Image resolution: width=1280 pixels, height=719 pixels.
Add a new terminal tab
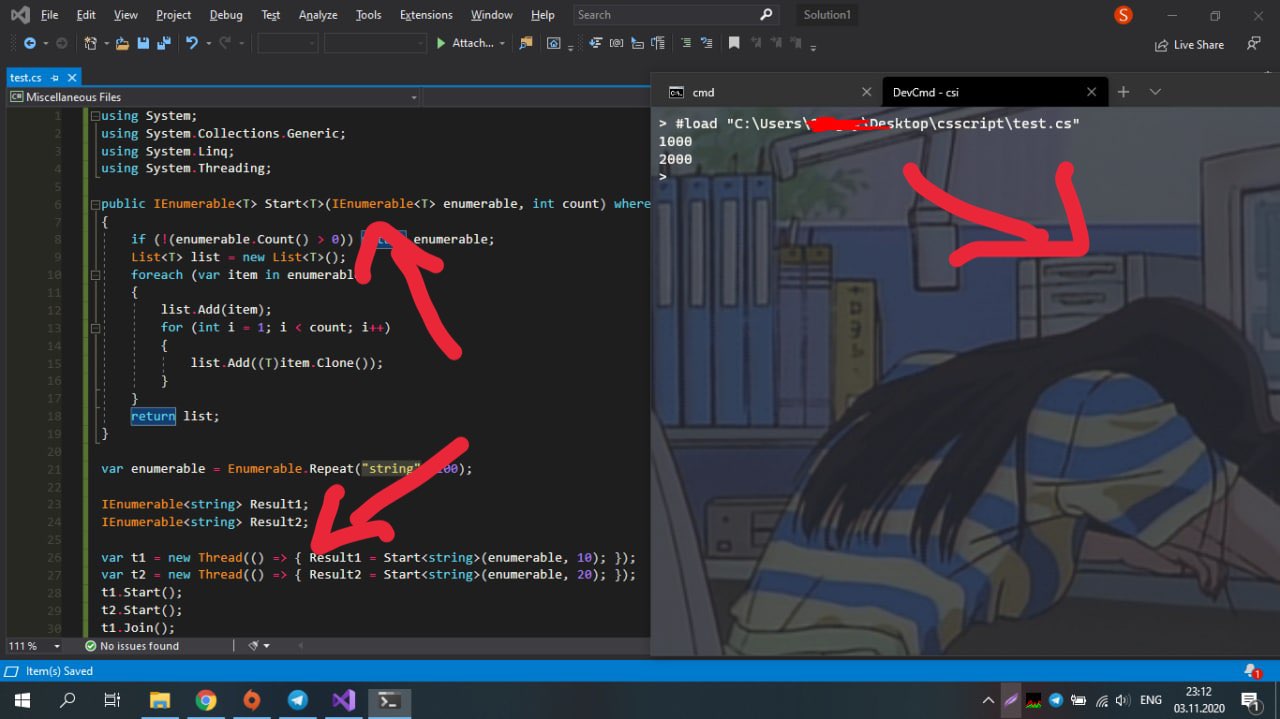point(1123,92)
